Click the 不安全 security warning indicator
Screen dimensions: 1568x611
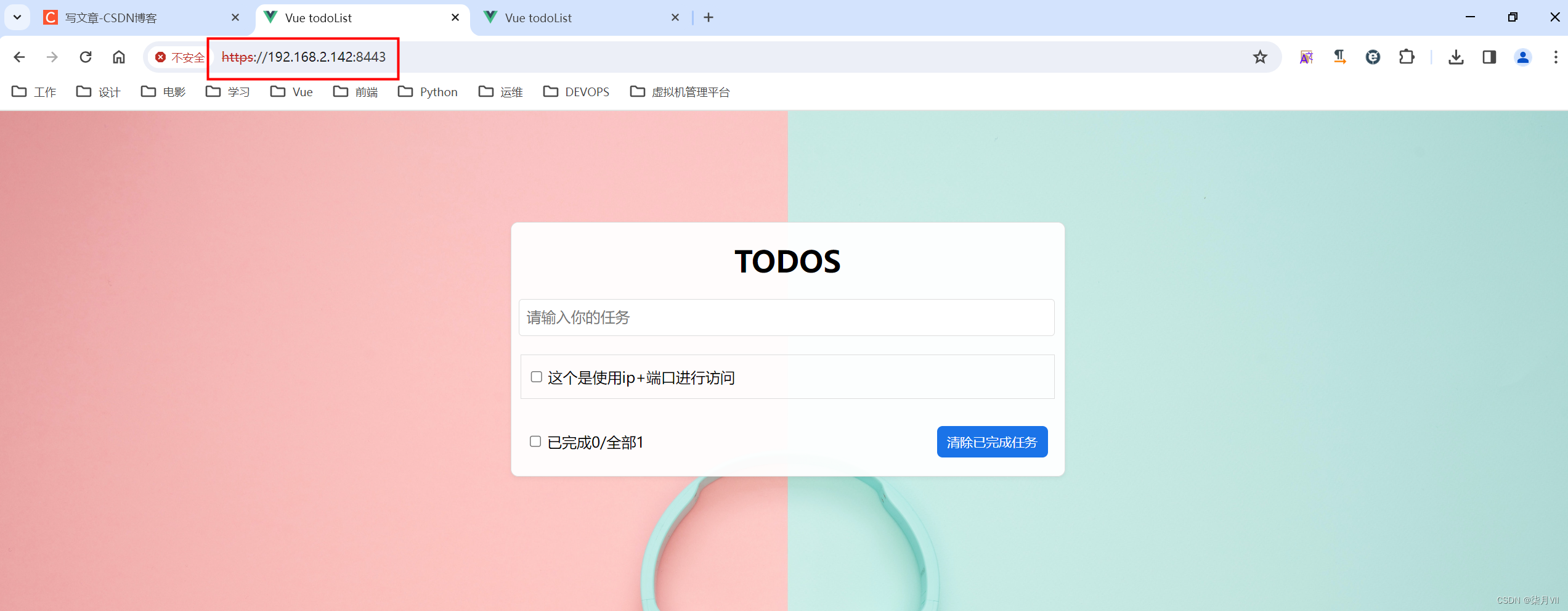[179, 57]
